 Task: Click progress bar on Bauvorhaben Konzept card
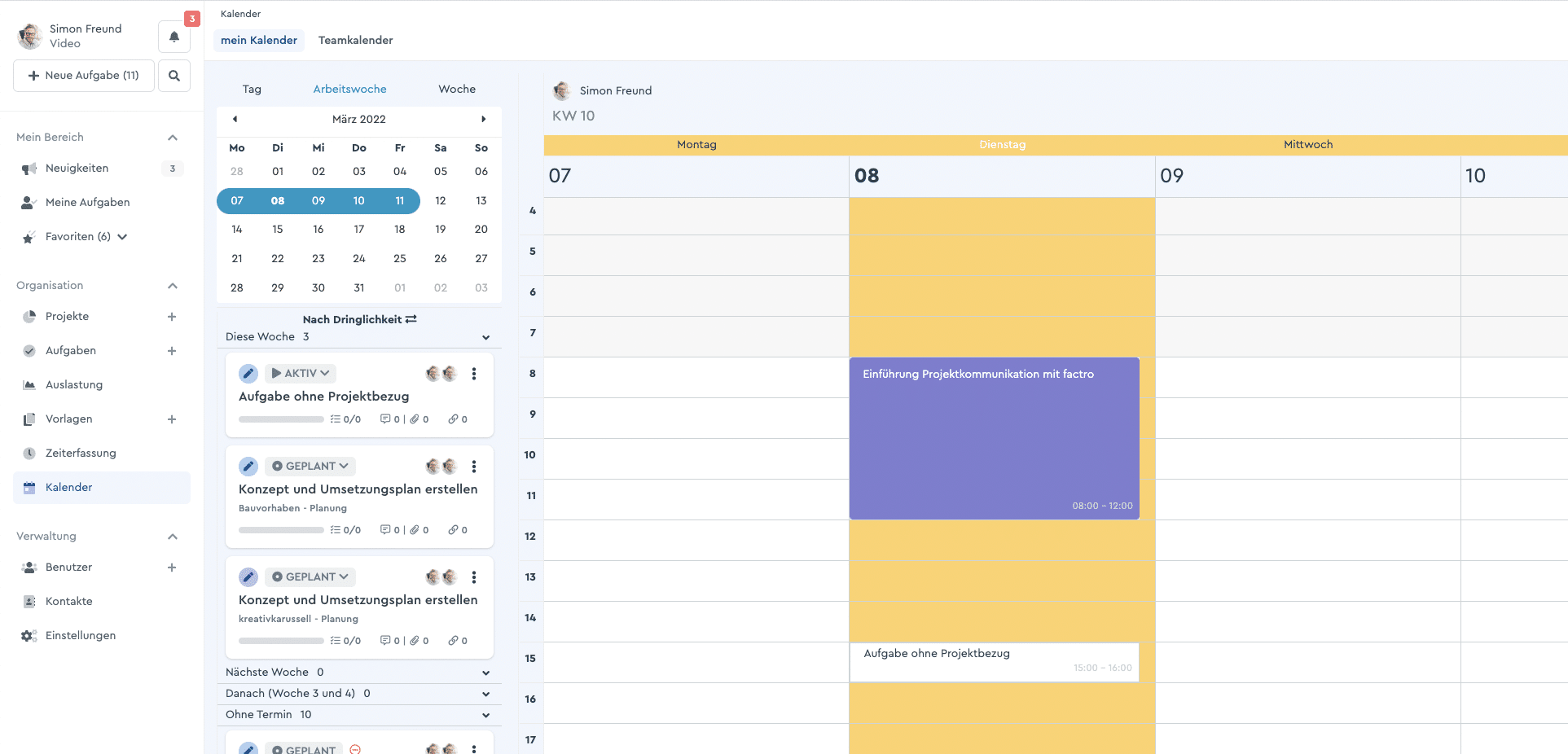click(x=281, y=530)
